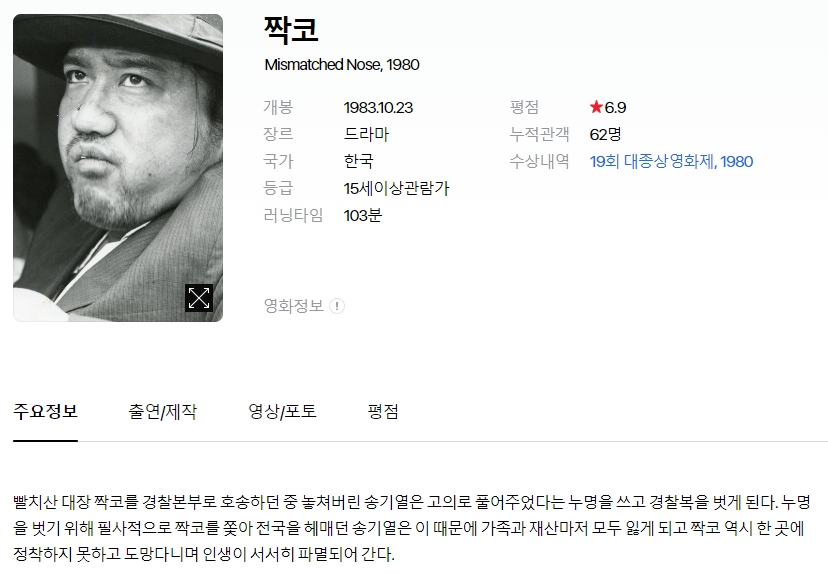Click the 62명 cumulative audience value
828x574 pixels.
coord(605,134)
